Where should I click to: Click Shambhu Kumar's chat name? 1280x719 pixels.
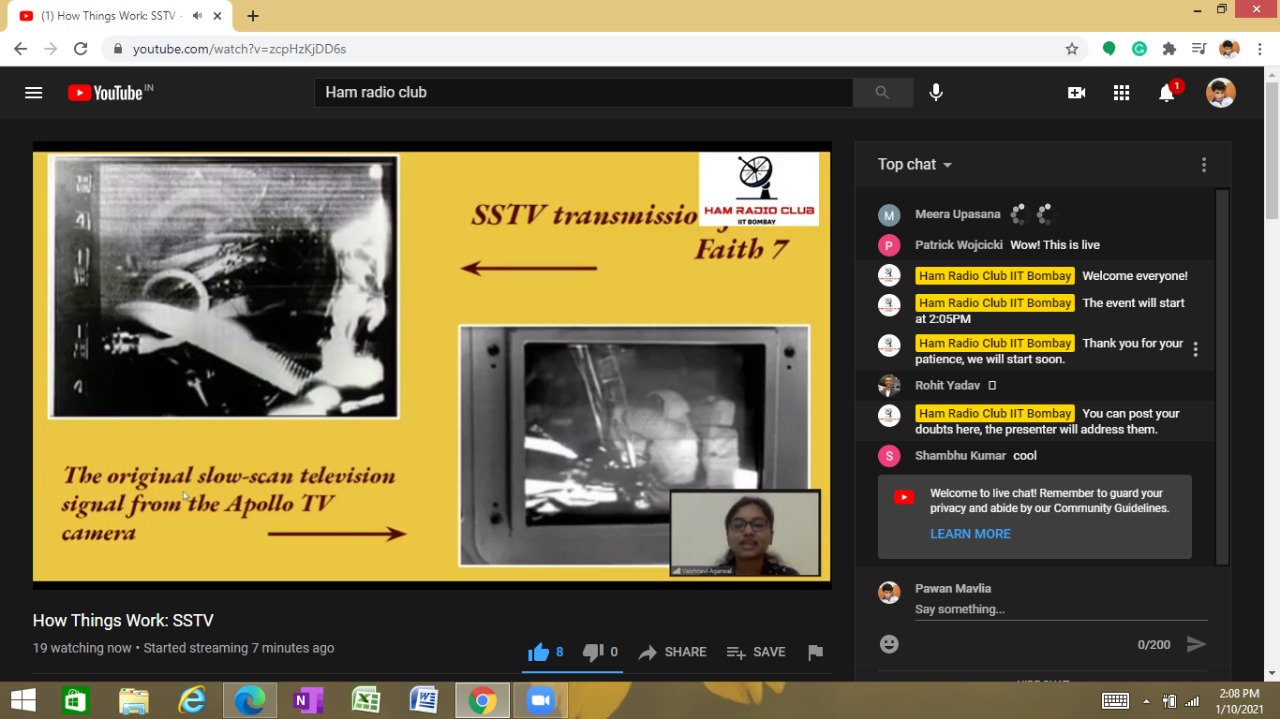click(x=960, y=456)
